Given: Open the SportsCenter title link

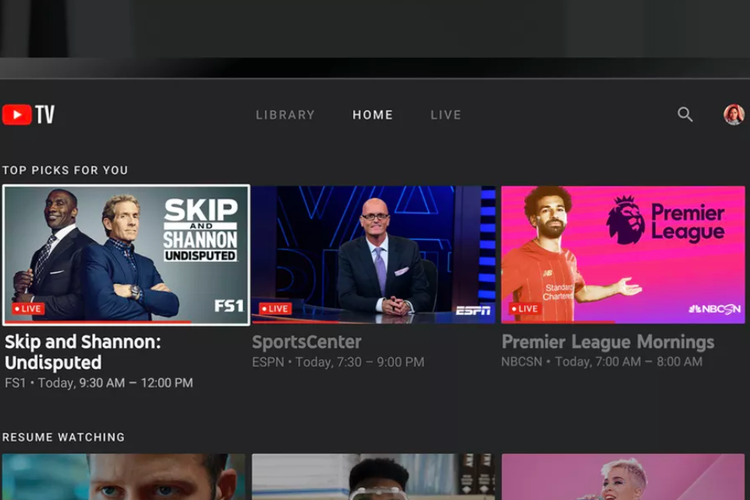Looking at the screenshot, I should tap(307, 342).
